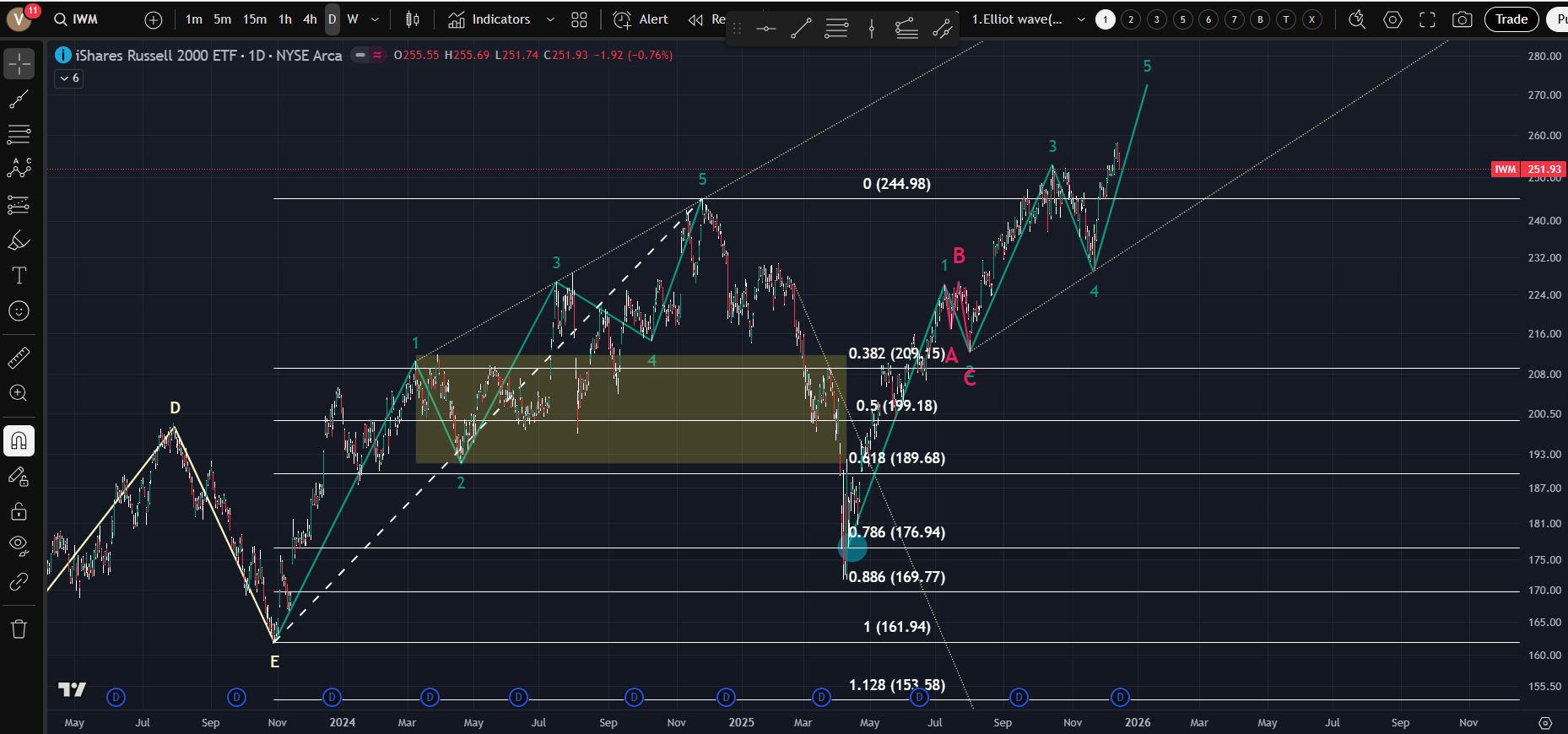Click the Trade button

pos(1511,19)
